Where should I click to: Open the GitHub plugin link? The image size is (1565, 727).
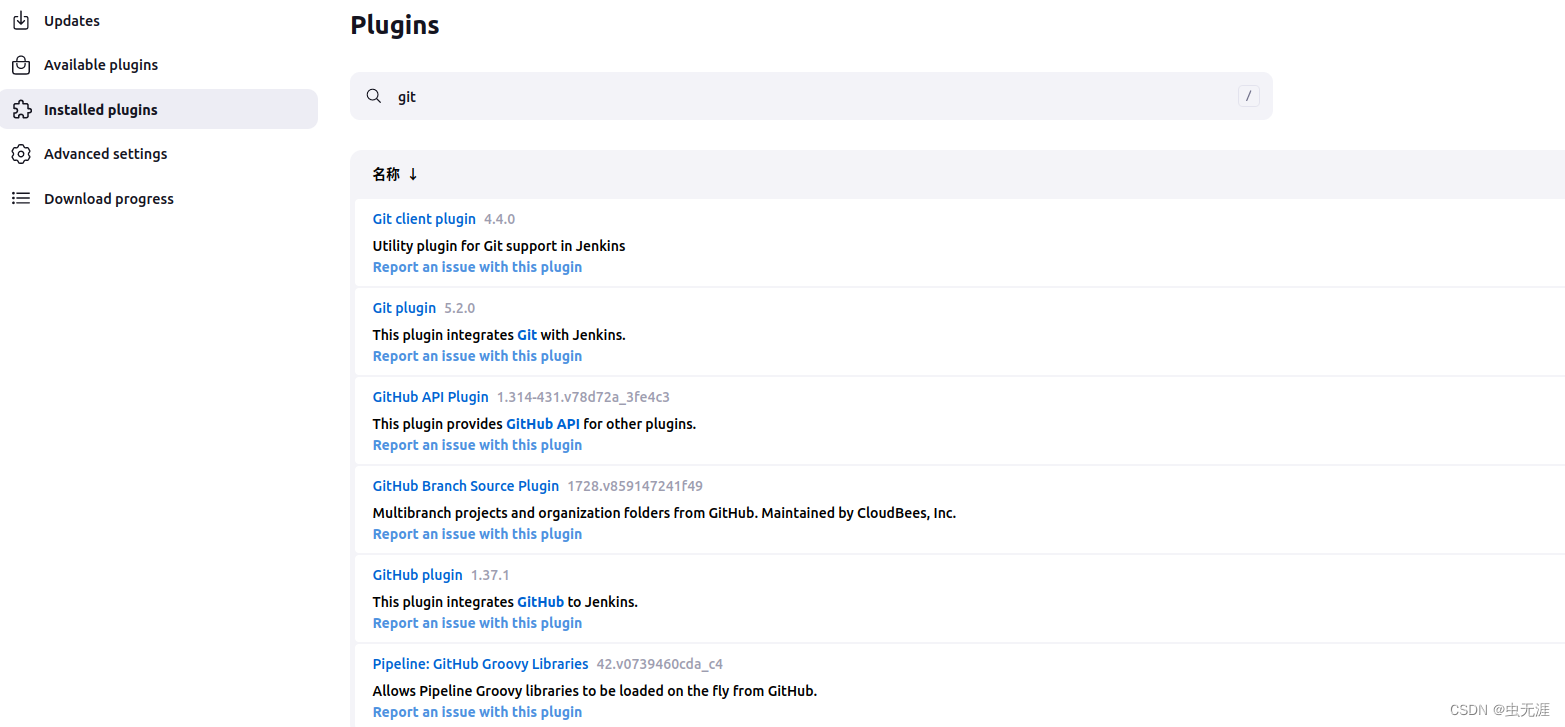[x=417, y=575]
